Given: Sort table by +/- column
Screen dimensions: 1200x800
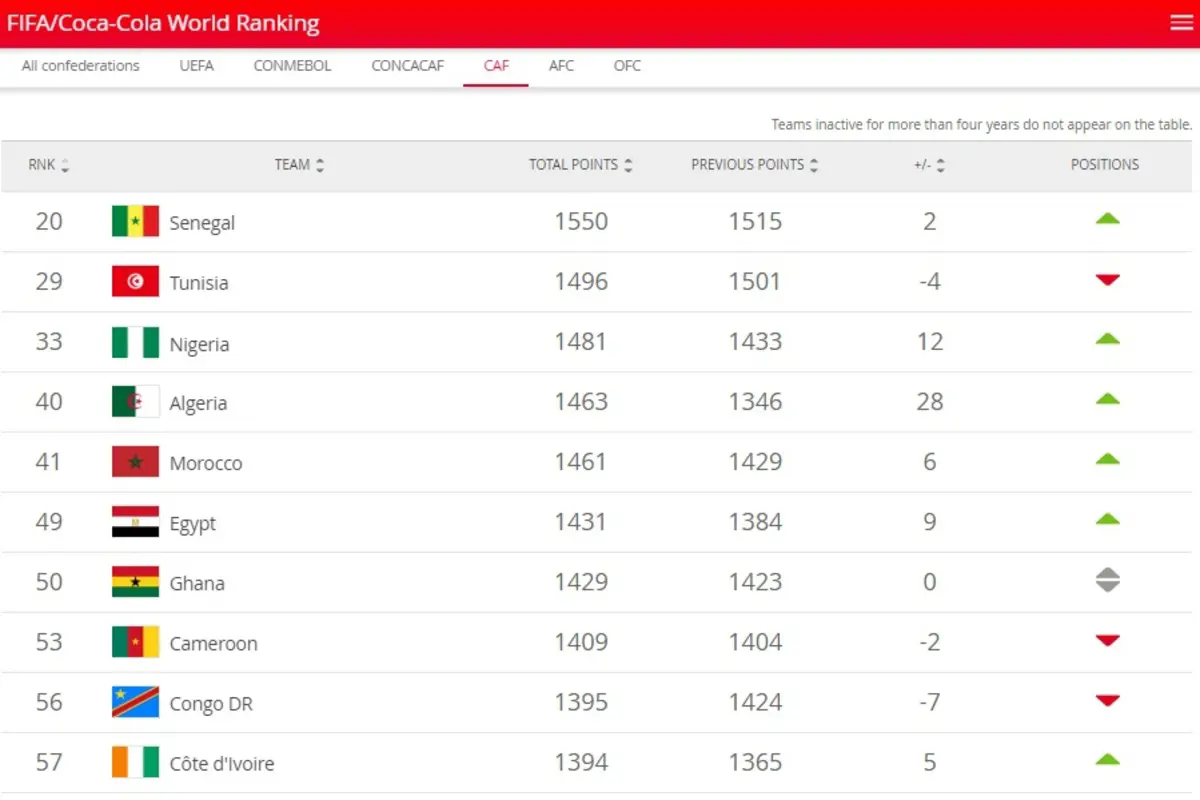Looking at the screenshot, I should click(x=929, y=165).
